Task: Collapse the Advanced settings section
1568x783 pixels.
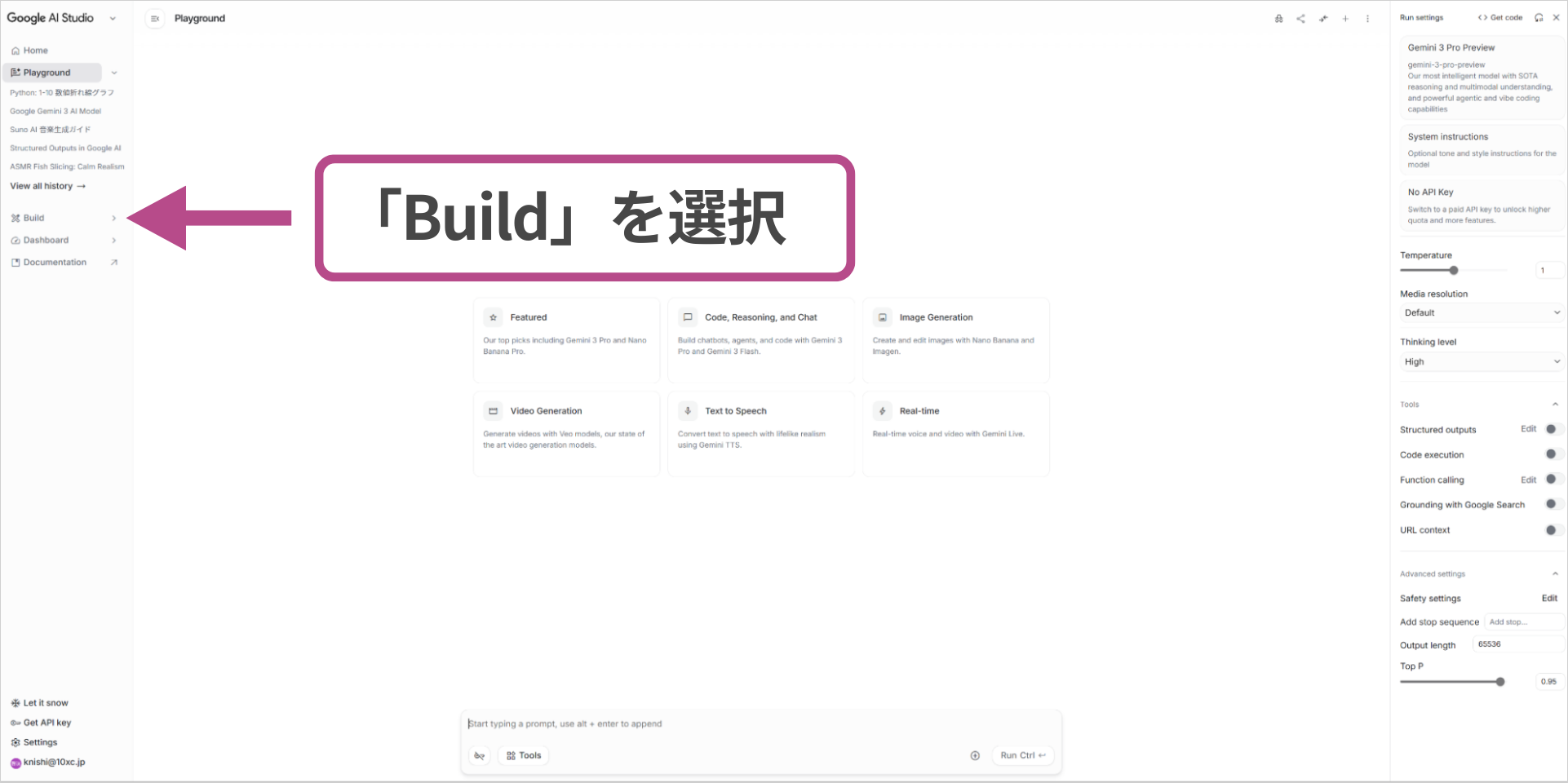Action: [1555, 573]
